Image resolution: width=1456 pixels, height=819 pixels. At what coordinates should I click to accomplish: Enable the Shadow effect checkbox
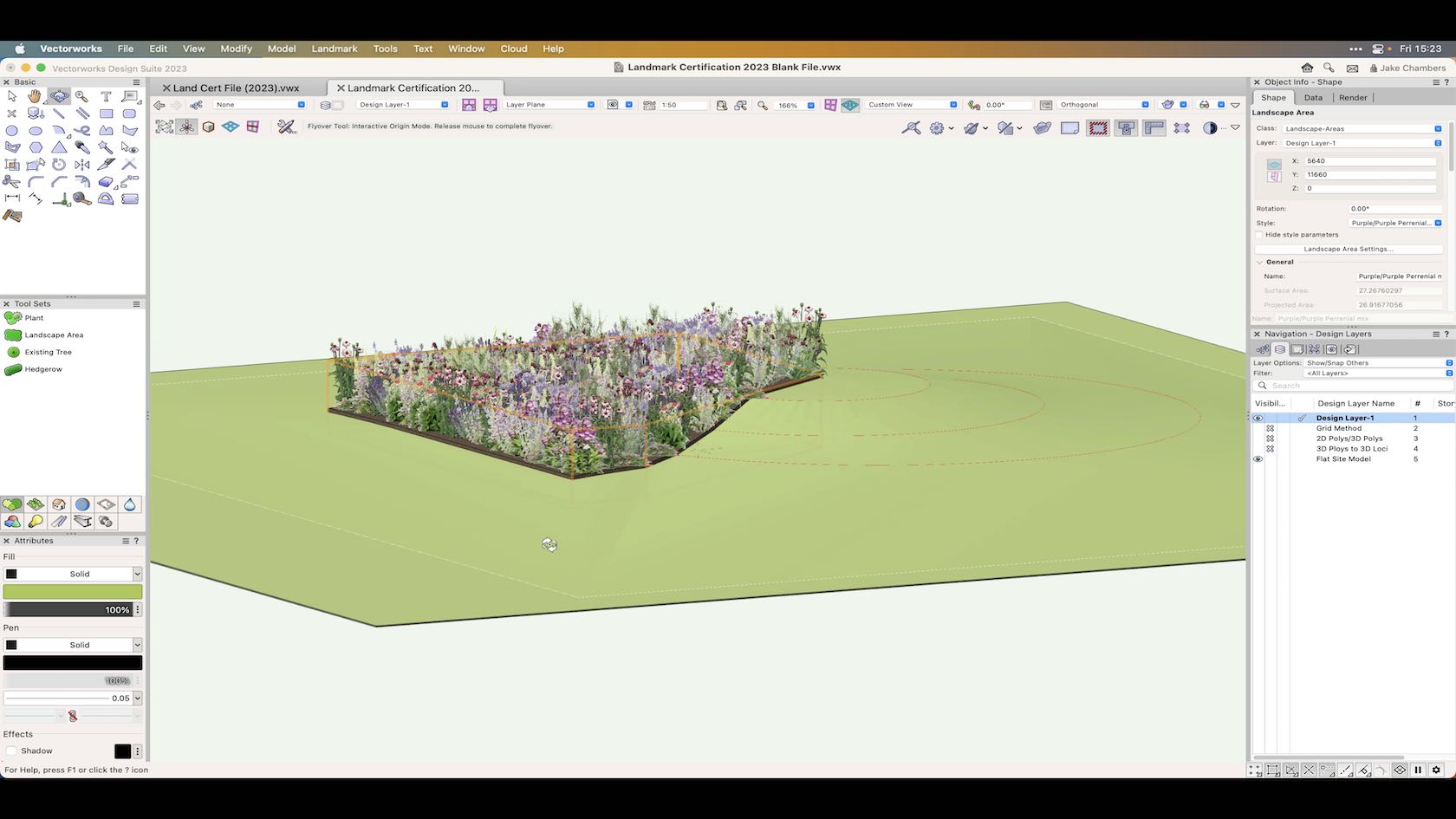tap(11, 751)
